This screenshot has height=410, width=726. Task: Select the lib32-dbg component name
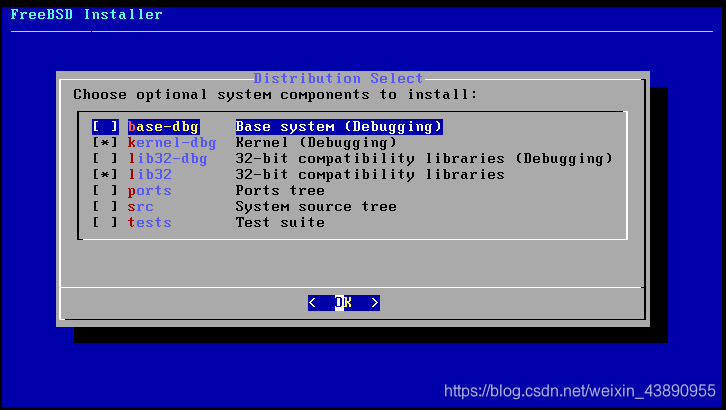point(168,158)
